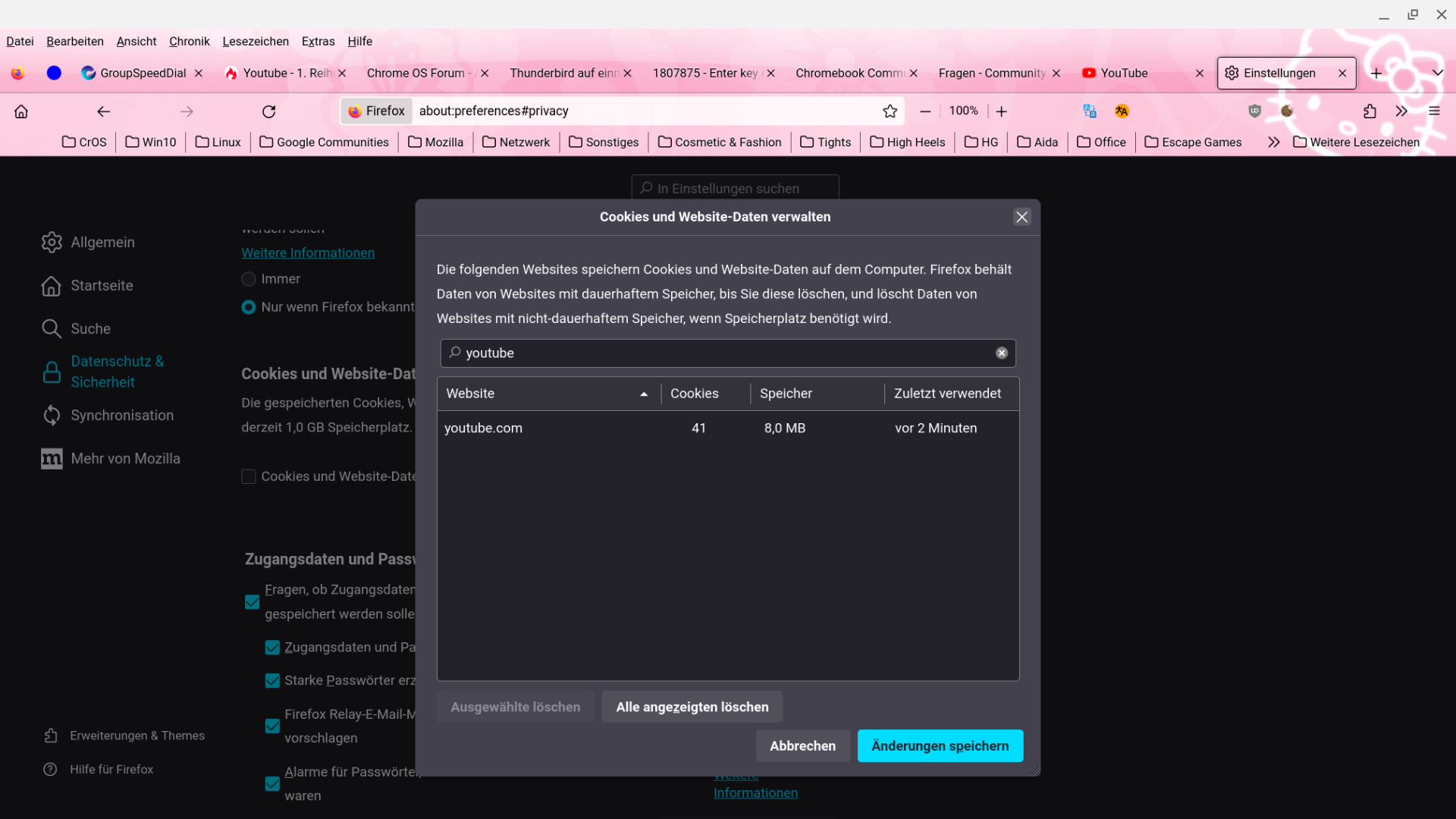Open the hamburger application menu
The height and width of the screenshot is (819, 1456).
coord(1434,111)
